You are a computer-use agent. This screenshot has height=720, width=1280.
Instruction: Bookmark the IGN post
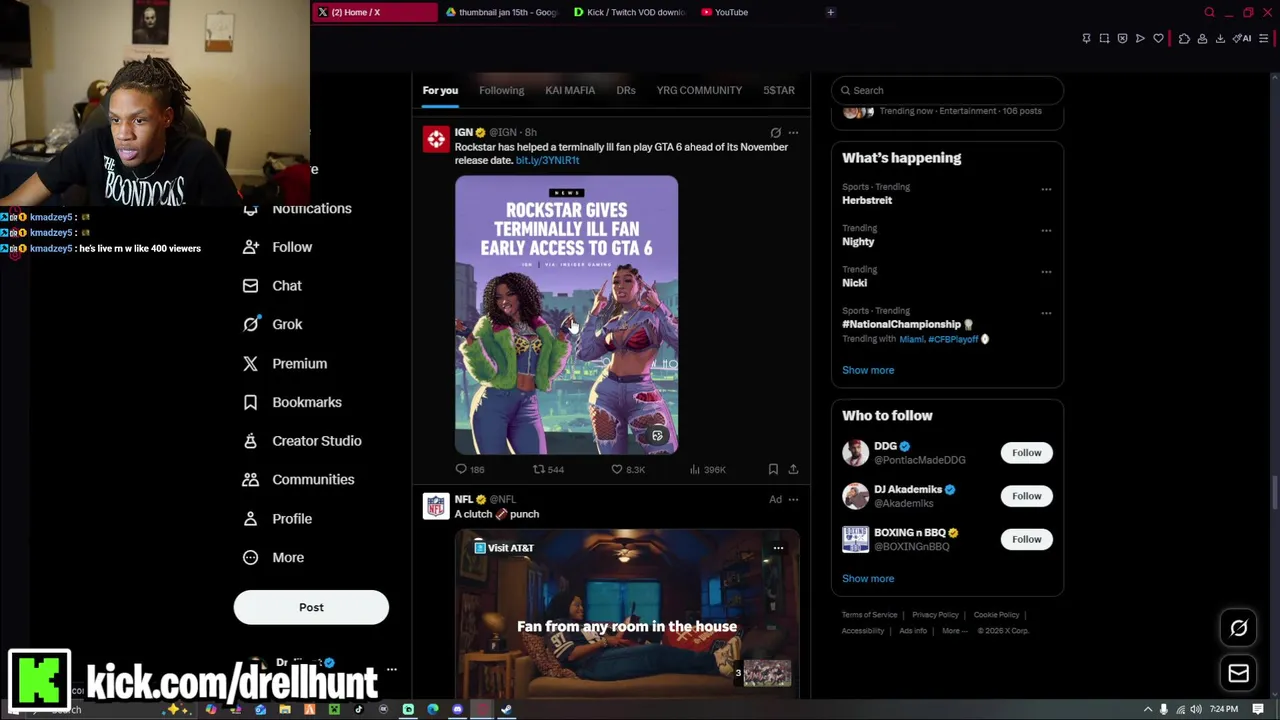[x=773, y=469]
